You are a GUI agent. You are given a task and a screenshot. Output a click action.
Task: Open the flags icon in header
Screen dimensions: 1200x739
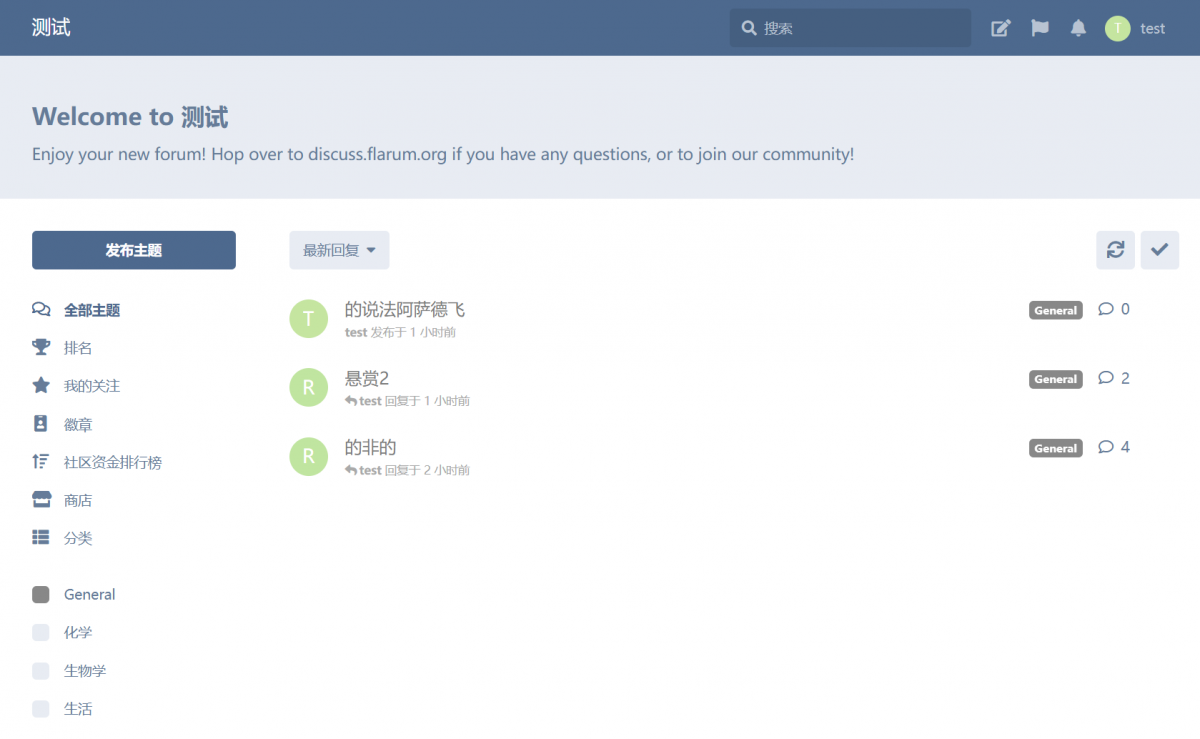[1040, 28]
